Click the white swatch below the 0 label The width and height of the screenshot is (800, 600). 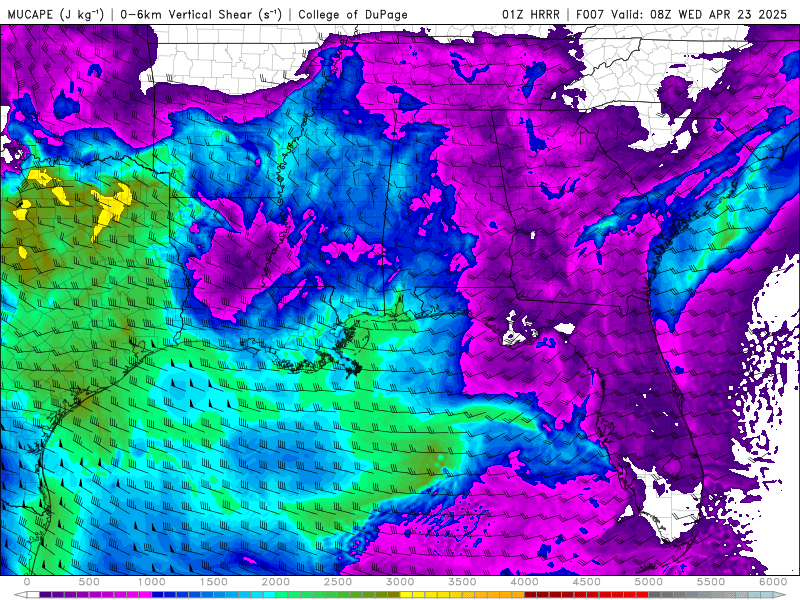point(33,595)
